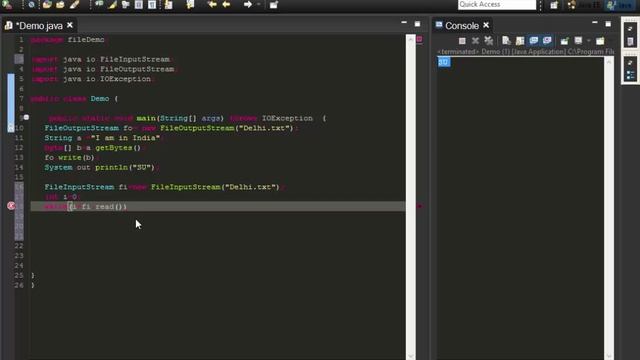Restore the lower minimized view stack
Image resolution: width=640 pixels, height=360 pixels.
pos(631,63)
